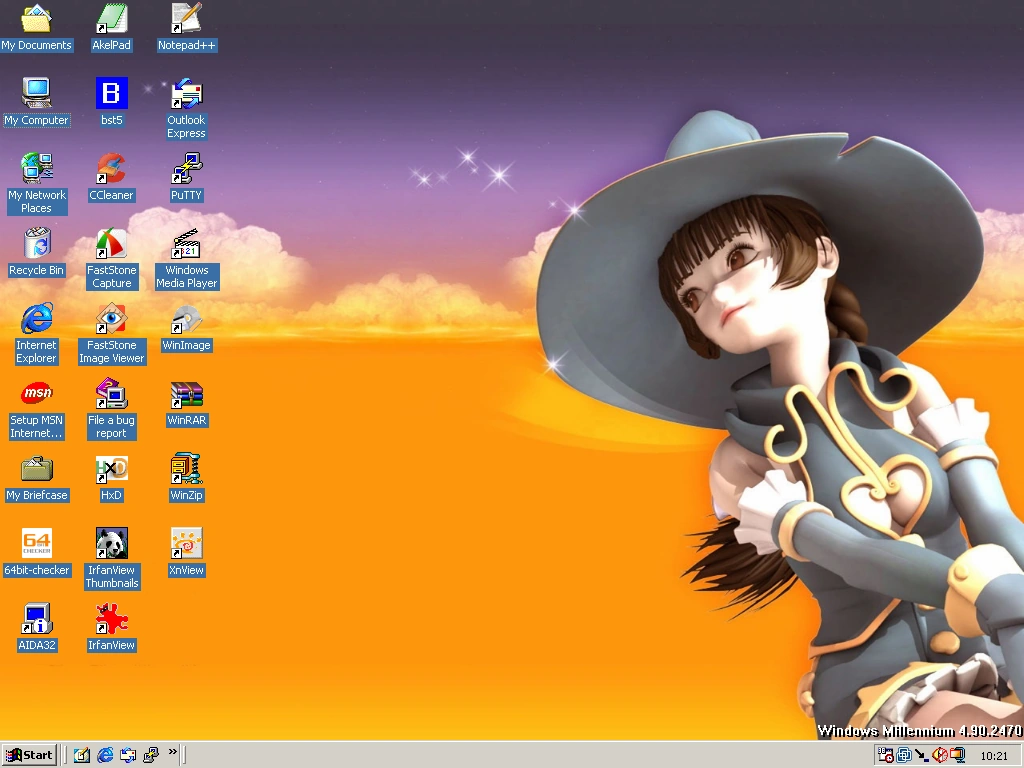Click the taskbar clock showing 10:21
Screen dimensions: 1024x768
pos(995,756)
